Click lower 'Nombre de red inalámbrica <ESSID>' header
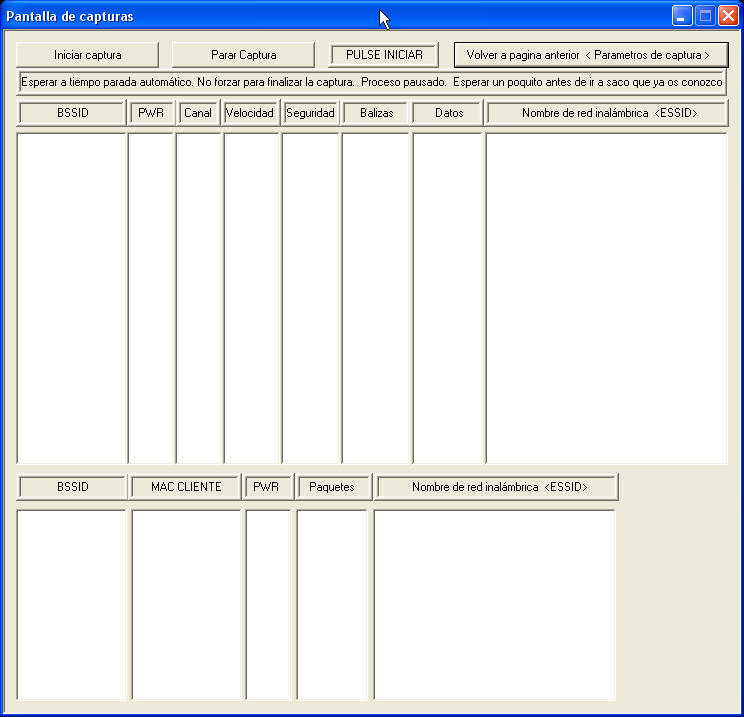 496,487
